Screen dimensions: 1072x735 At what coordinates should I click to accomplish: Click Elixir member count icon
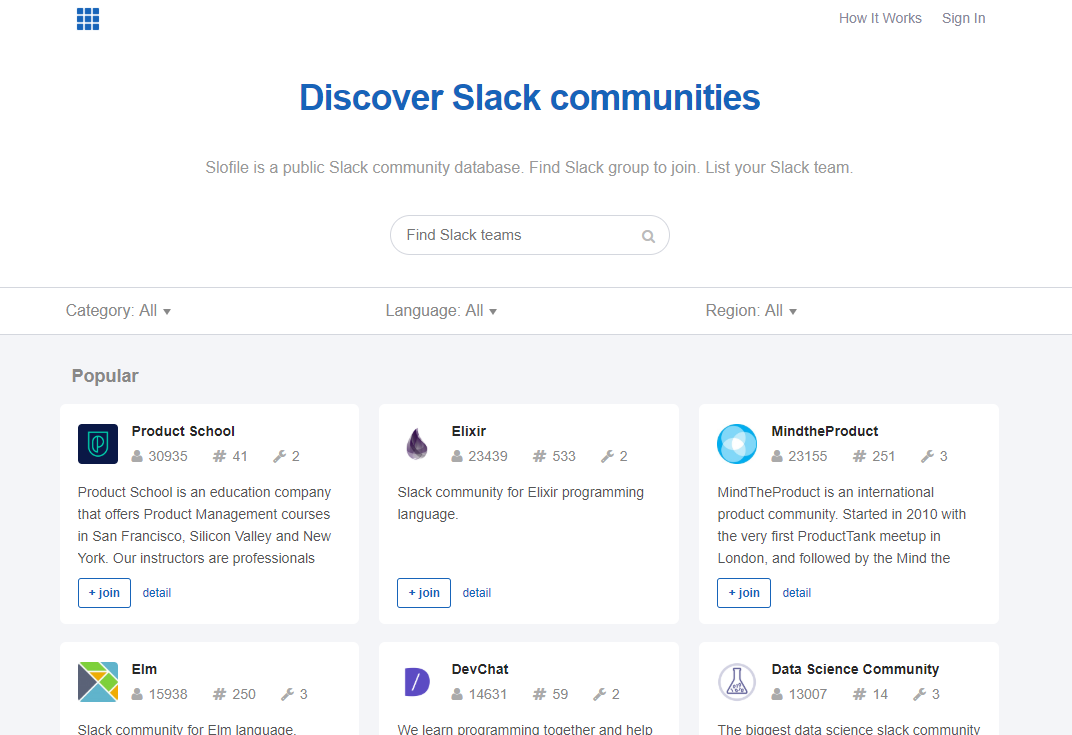click(x=457, y=456)
